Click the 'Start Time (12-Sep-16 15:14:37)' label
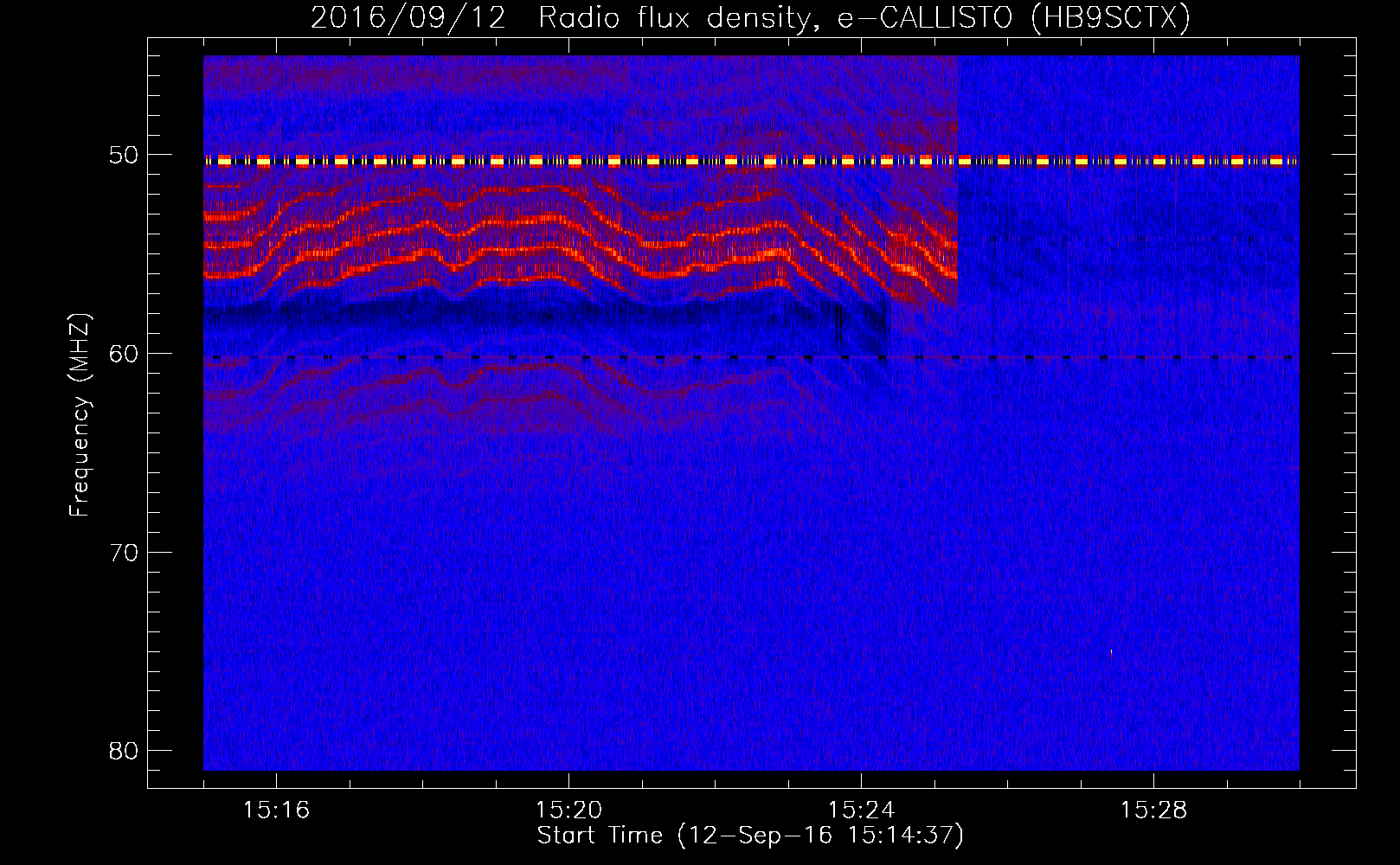The width and height of the screenshot is (1400, 865). tap(750, 836)
